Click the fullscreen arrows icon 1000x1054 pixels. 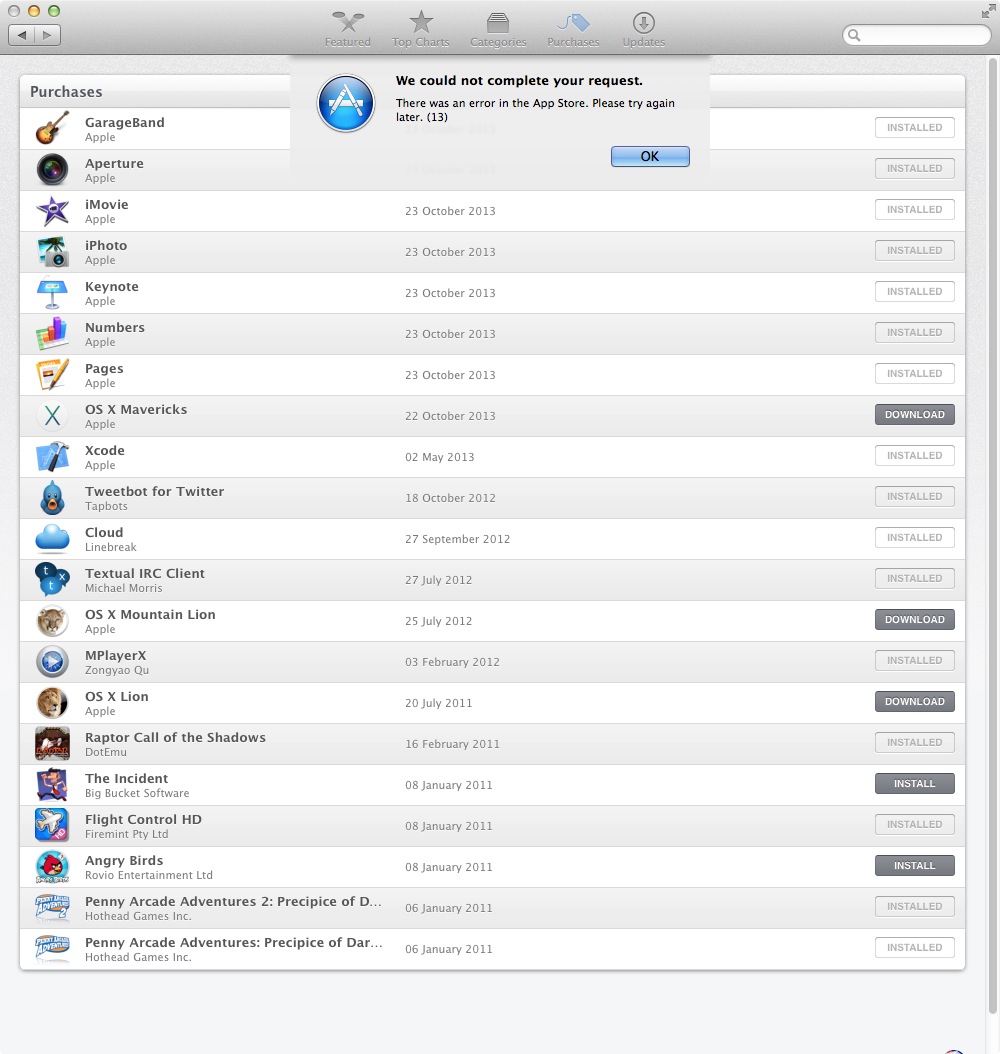[988, 11]
